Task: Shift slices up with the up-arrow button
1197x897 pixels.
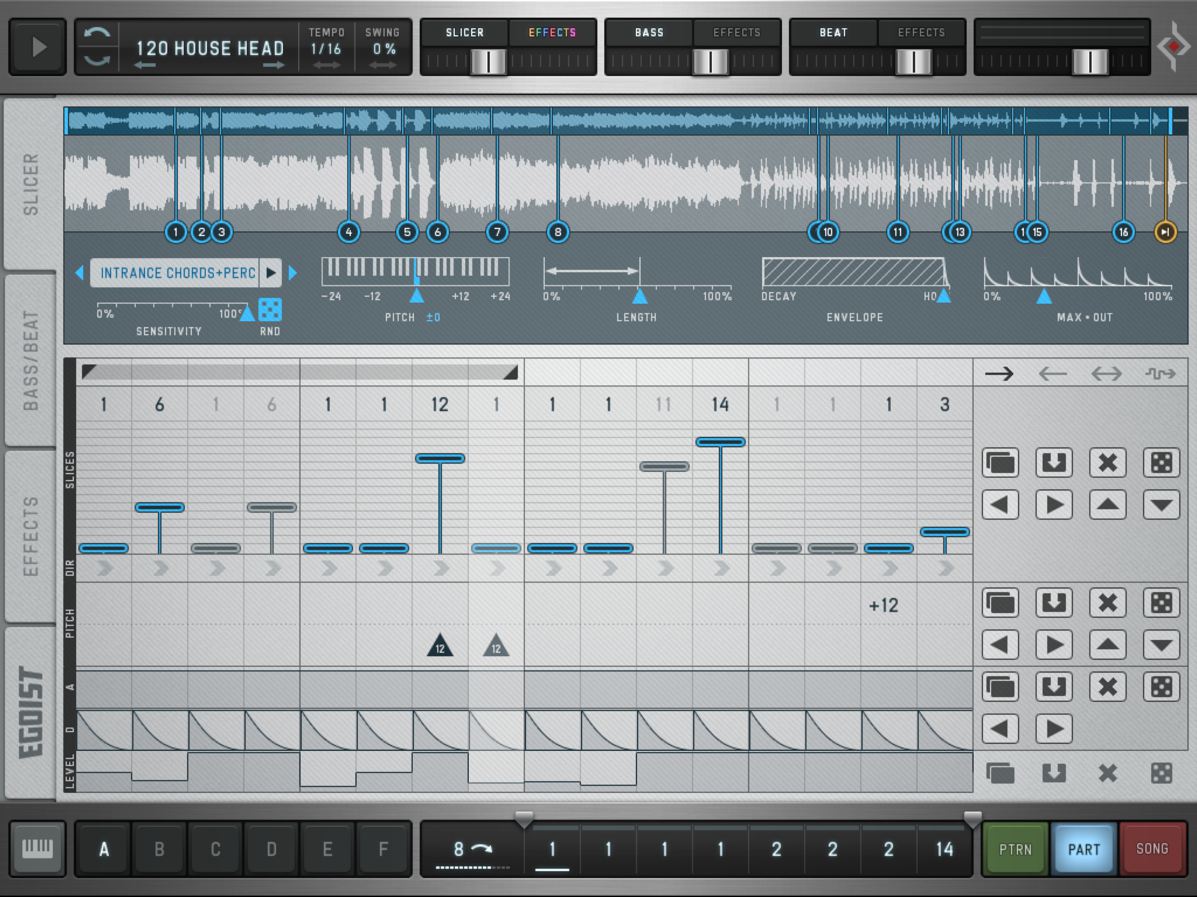Action: (x=1107, y=504)
